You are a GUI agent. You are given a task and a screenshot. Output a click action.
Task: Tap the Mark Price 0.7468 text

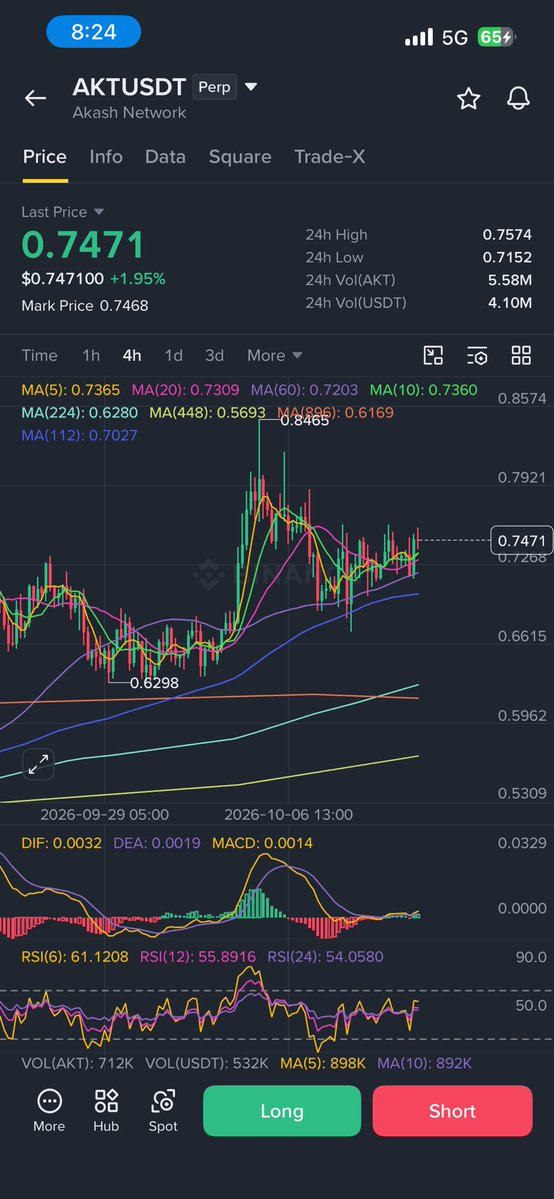85,306
